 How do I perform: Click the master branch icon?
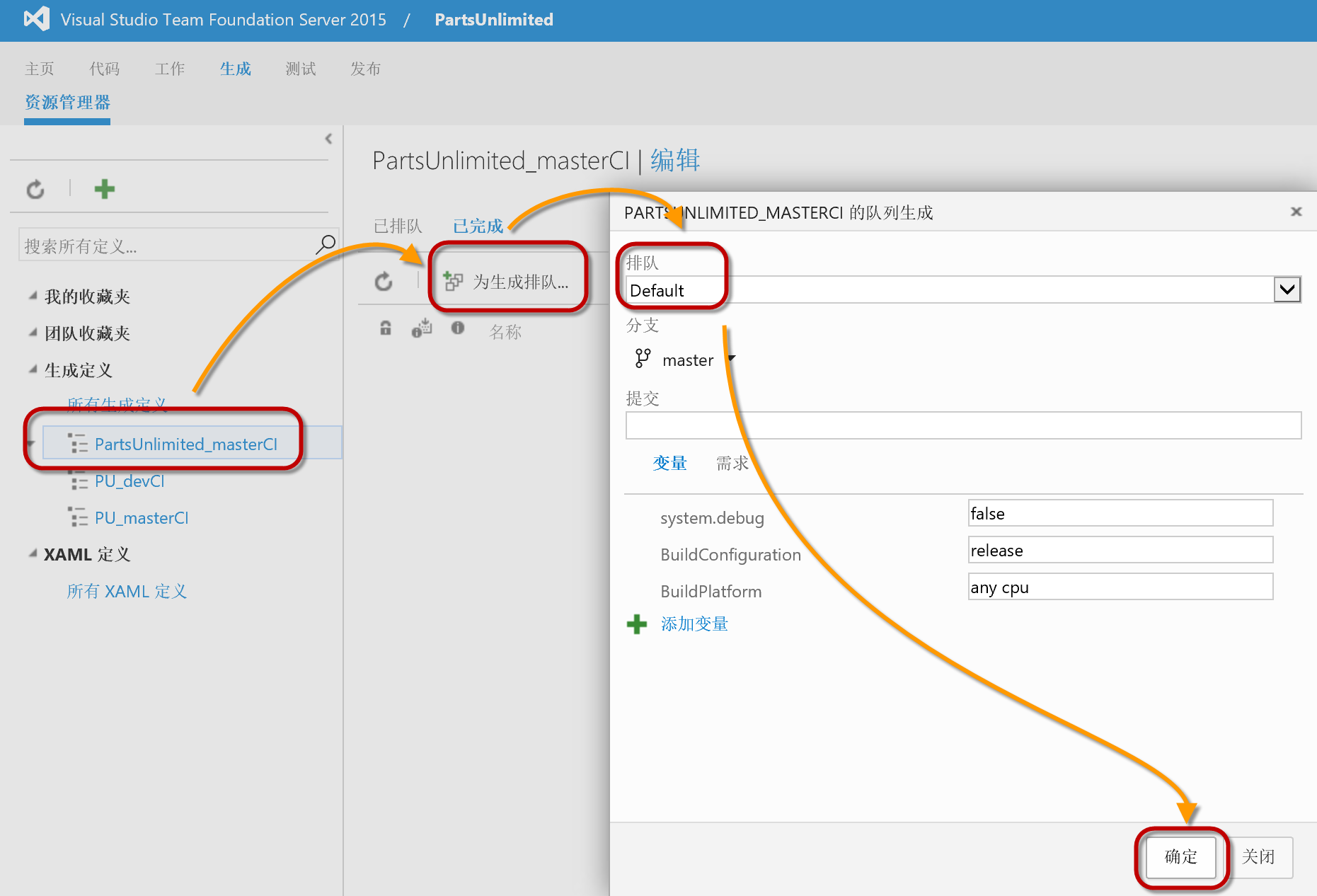[x=643, y=359]
